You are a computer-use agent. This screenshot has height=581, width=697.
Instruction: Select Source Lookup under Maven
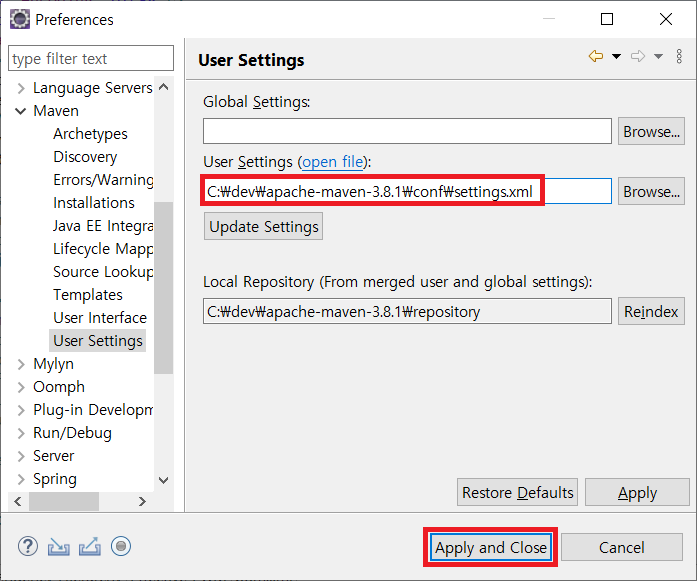pos(103,272)
